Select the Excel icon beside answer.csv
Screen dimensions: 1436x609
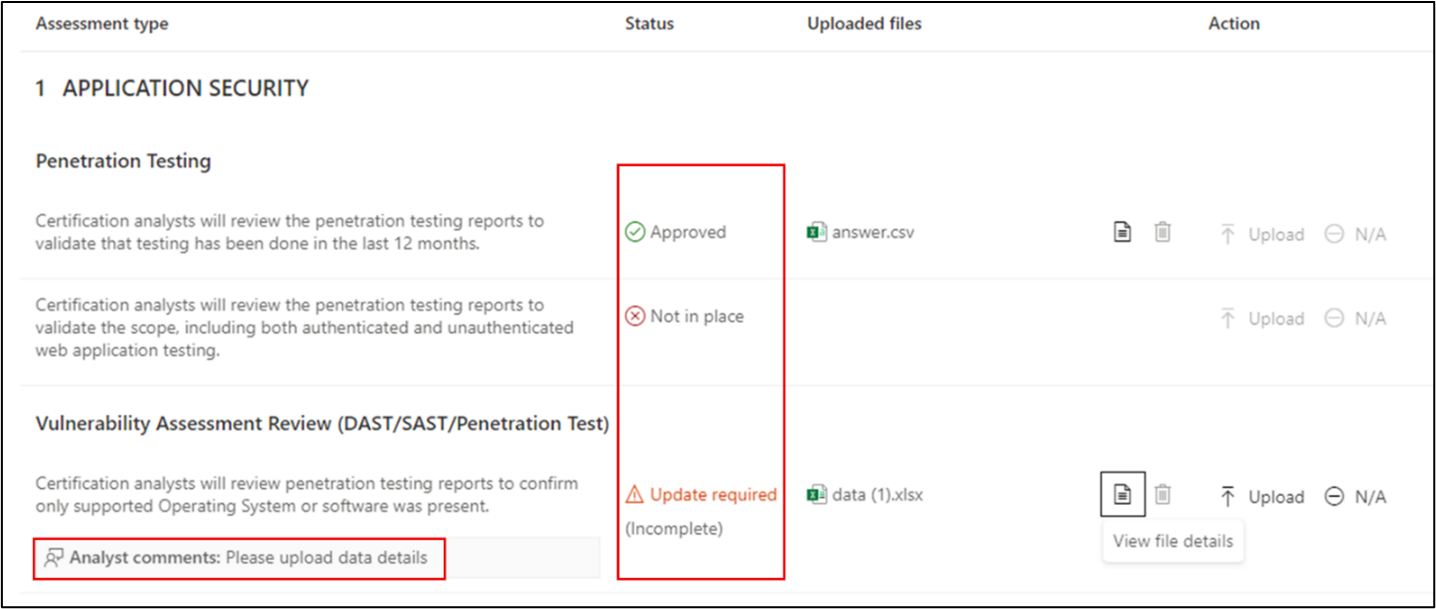click(x=819, y=231)
